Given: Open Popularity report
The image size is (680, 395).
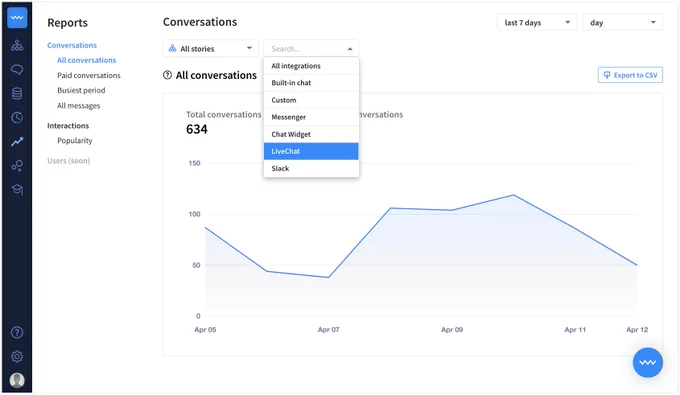Looking at the screenshot, I should [x=75, y=140].
